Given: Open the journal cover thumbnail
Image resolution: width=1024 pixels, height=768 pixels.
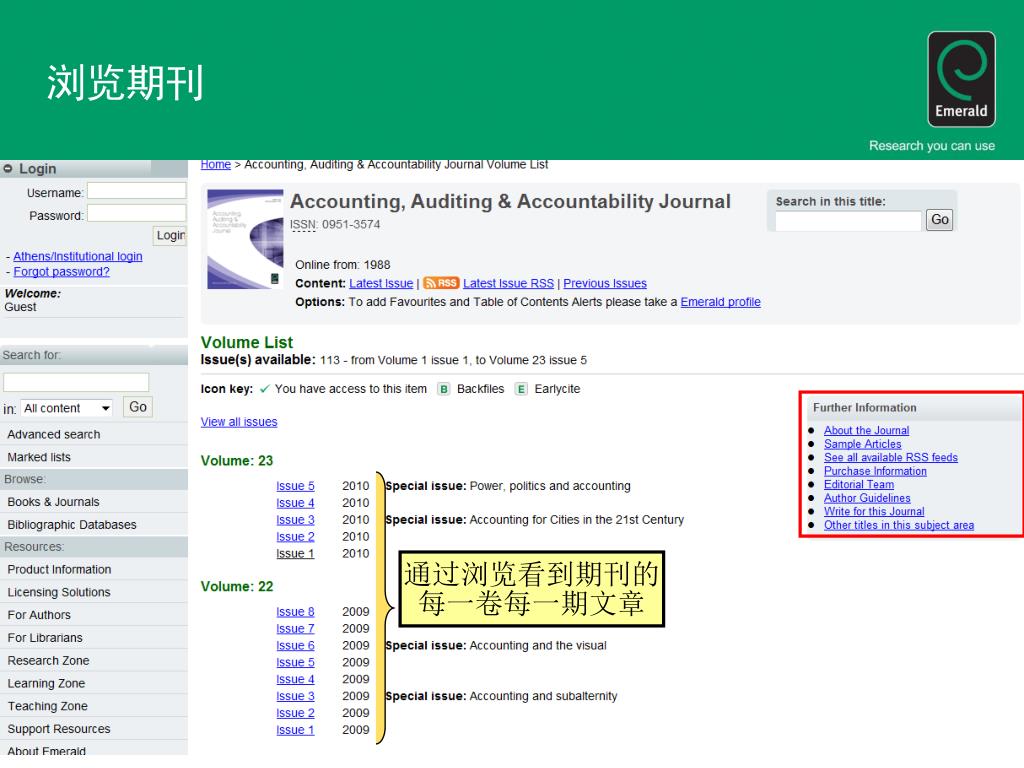Looking at the screenshot, I should click(245, 239).
